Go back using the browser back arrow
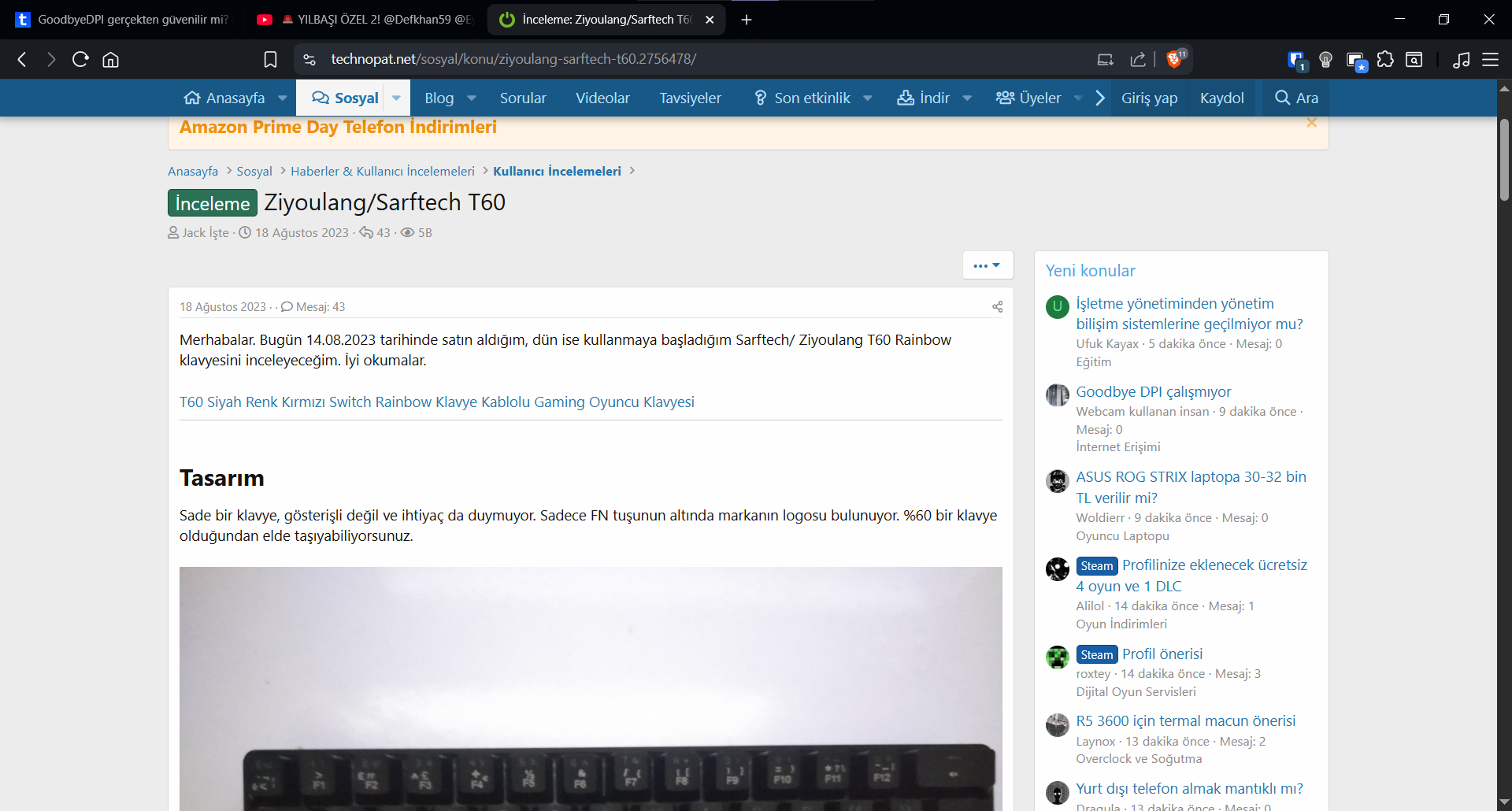Viewport: 1512px width, 811px height. (x=22, y=59)
